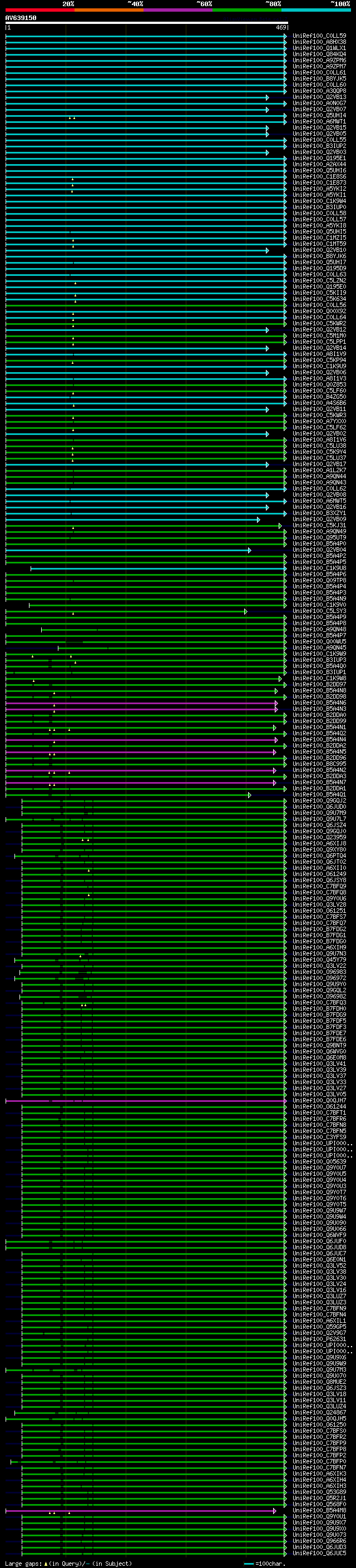Choose the UniRef100_Q3LV52 hit
The width and height of the screenshot is (356, 1568).
[x=319, y=1265]
